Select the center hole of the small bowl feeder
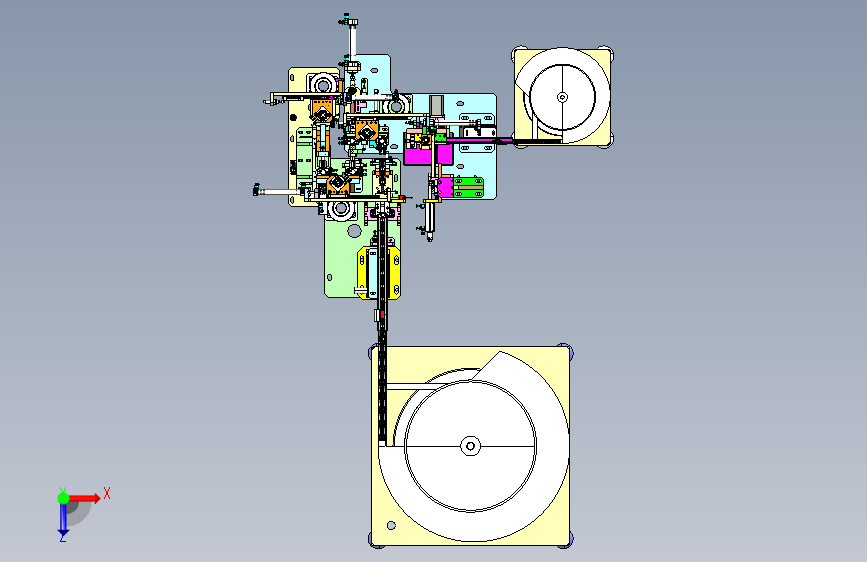Screen dimensions: 867x562 coord(562,97)
